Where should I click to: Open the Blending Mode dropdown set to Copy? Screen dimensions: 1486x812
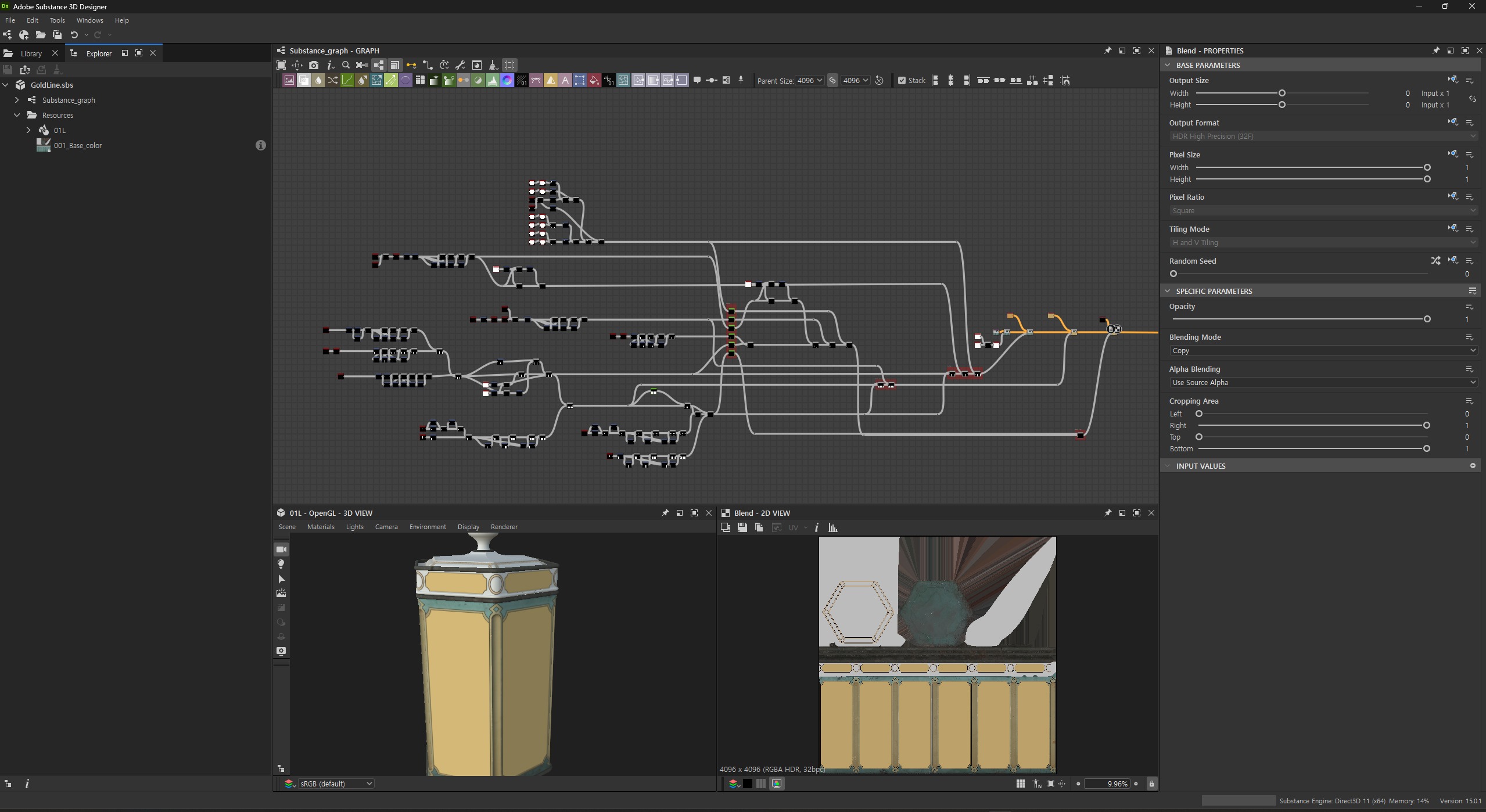point(1323,350)
